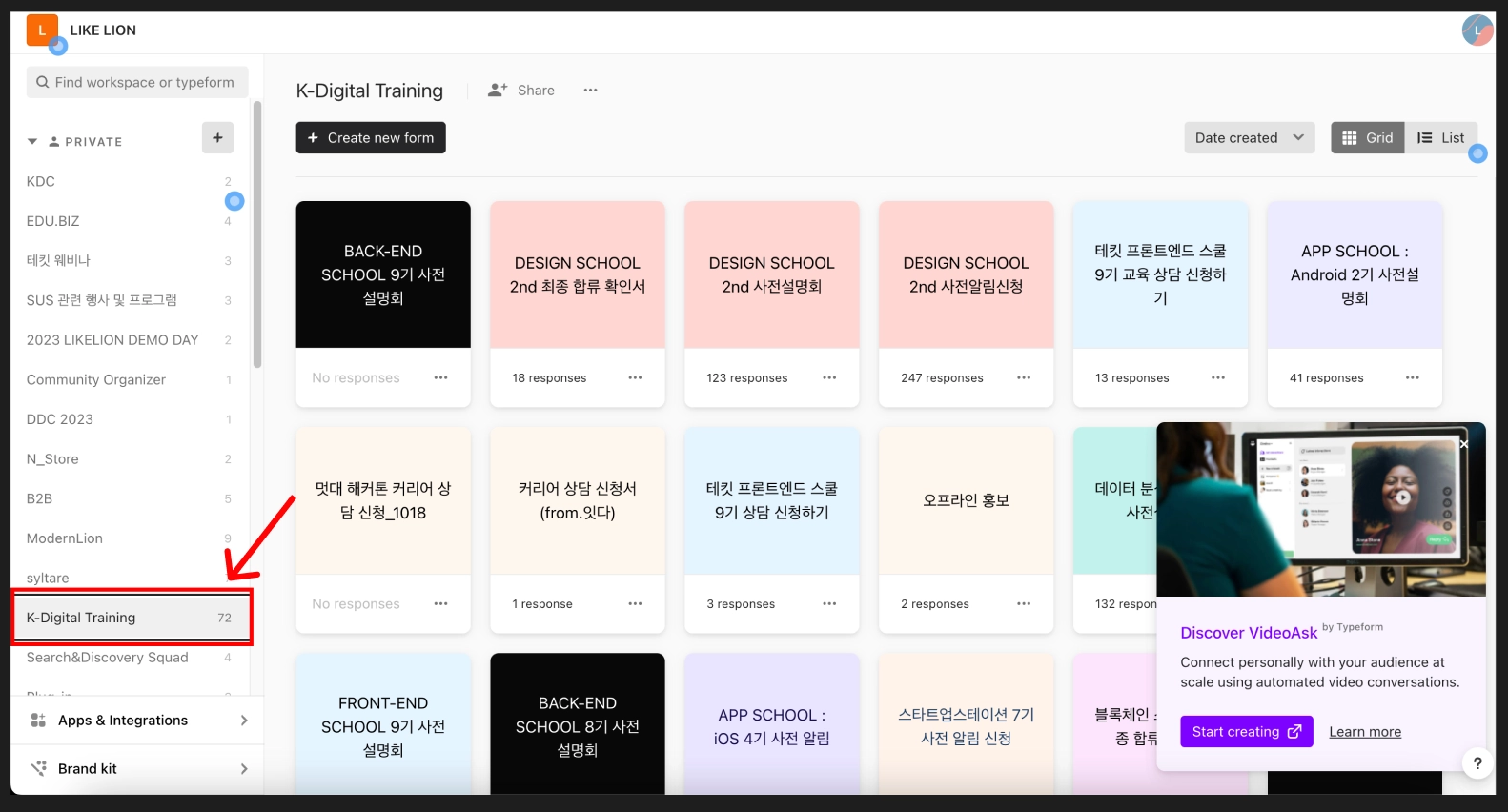The height and width of the screenshot is (812, 1508).
Task: Open the LIKE LION workspace logo
Action: click(42, 30)
